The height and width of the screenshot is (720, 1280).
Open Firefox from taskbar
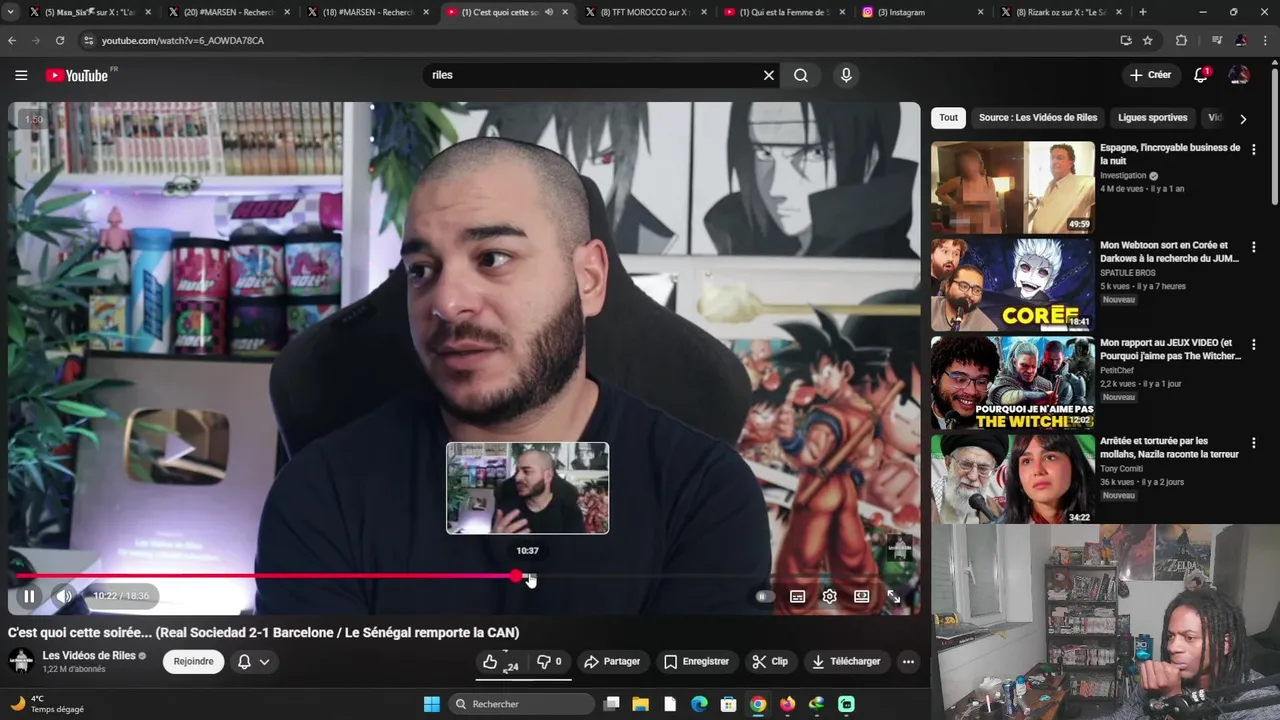pos(788,704)
